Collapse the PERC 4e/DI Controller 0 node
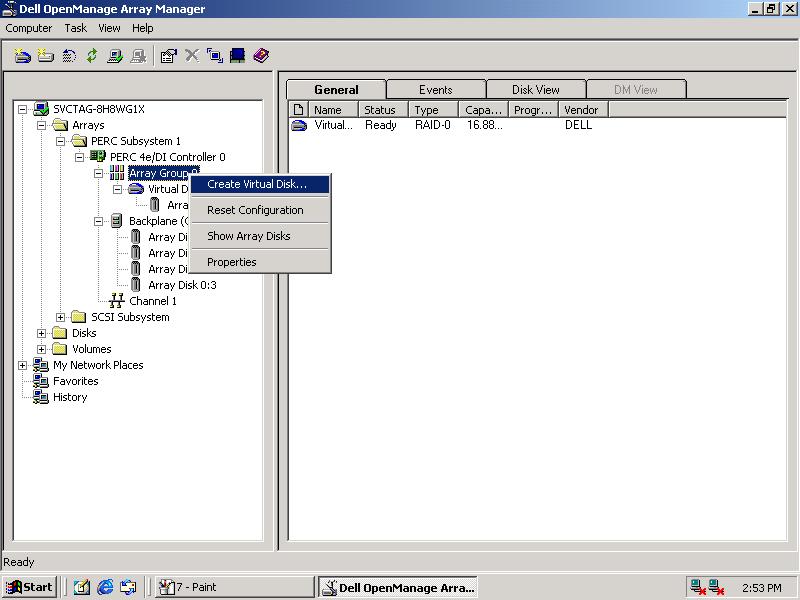The width and height of the screenshot is (800, 600). 79,157
